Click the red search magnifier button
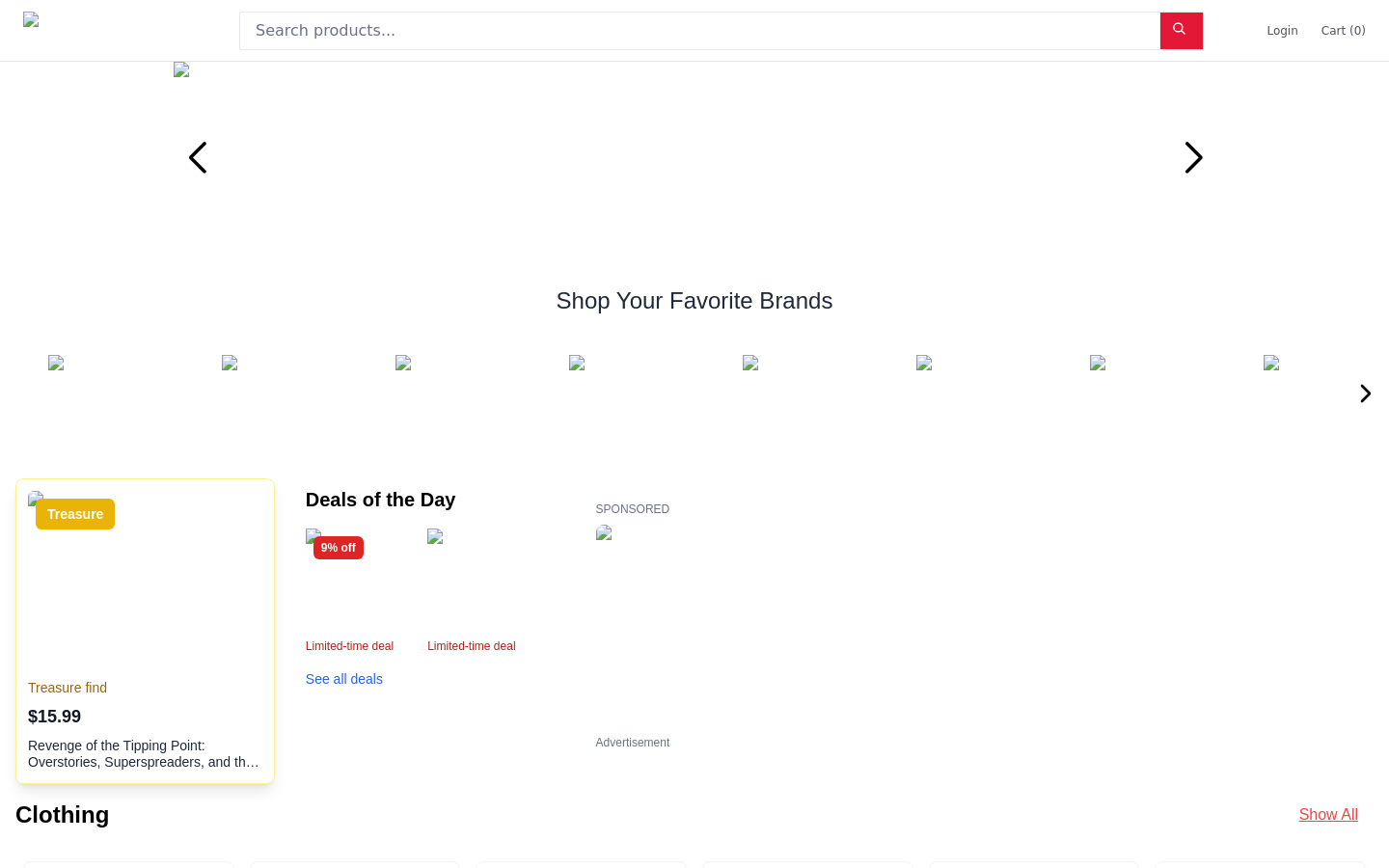The width and height of the screenshot is (1389, 868). [x=1181, y=31]
